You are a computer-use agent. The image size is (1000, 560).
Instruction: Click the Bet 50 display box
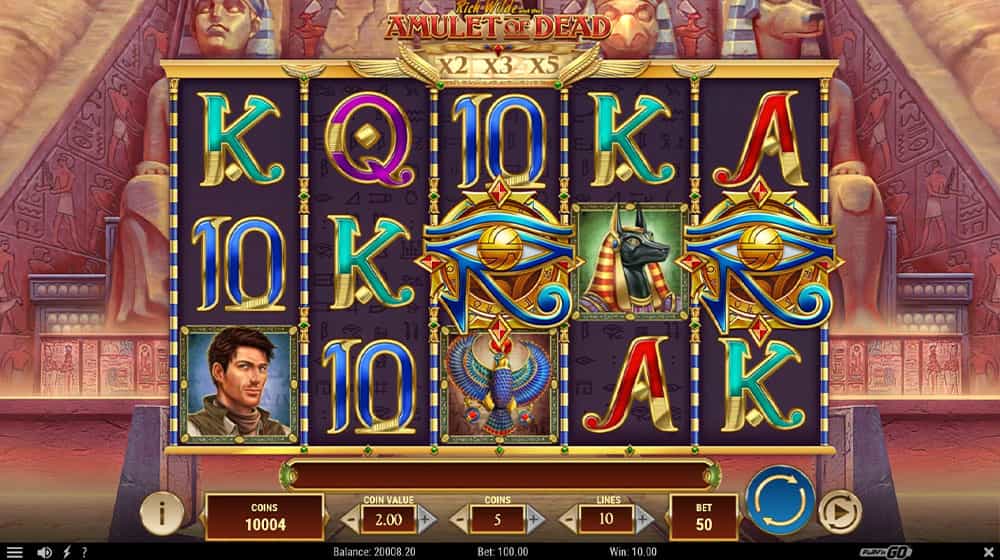click(703, 517)
